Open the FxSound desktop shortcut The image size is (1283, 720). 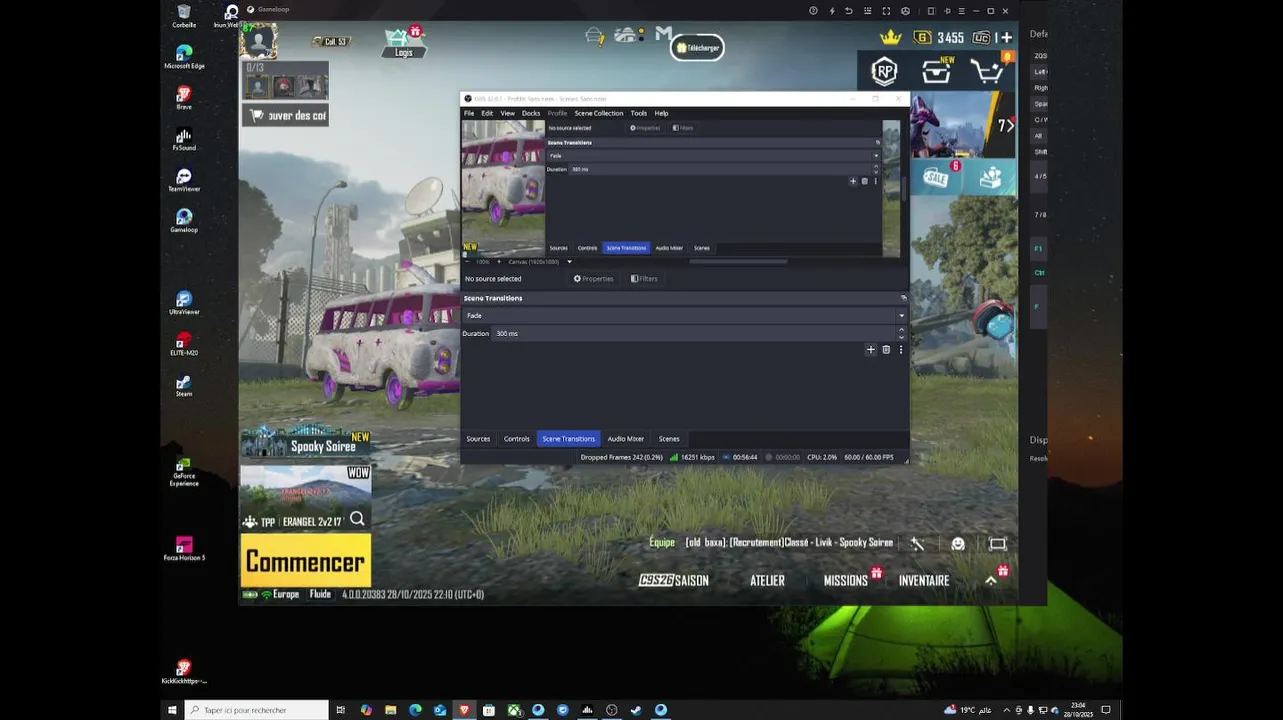tap(184, 139)
